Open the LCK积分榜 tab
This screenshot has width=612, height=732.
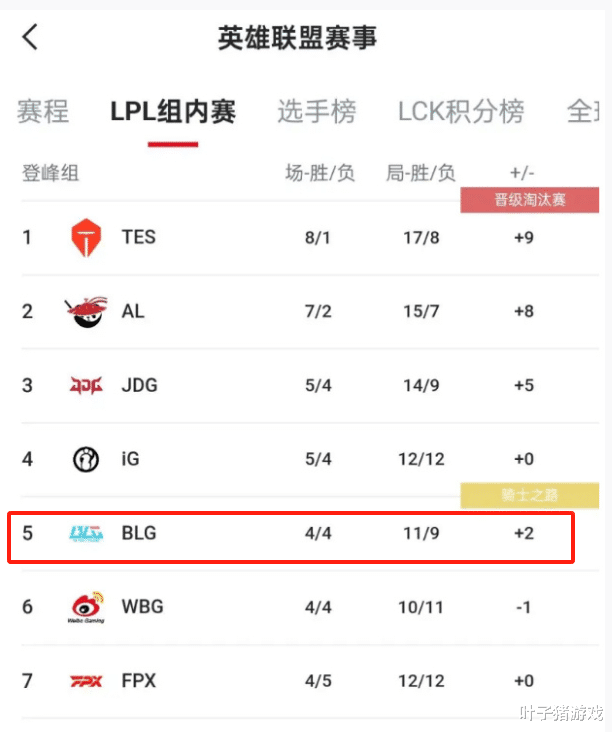pos(461,112)
